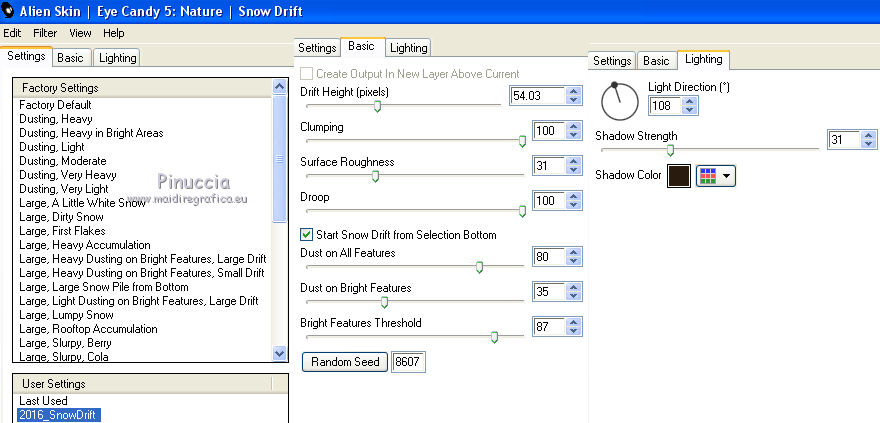This screenshot has width=880, height=423.
Task: Open the View menu
Action: coord(80,33)
